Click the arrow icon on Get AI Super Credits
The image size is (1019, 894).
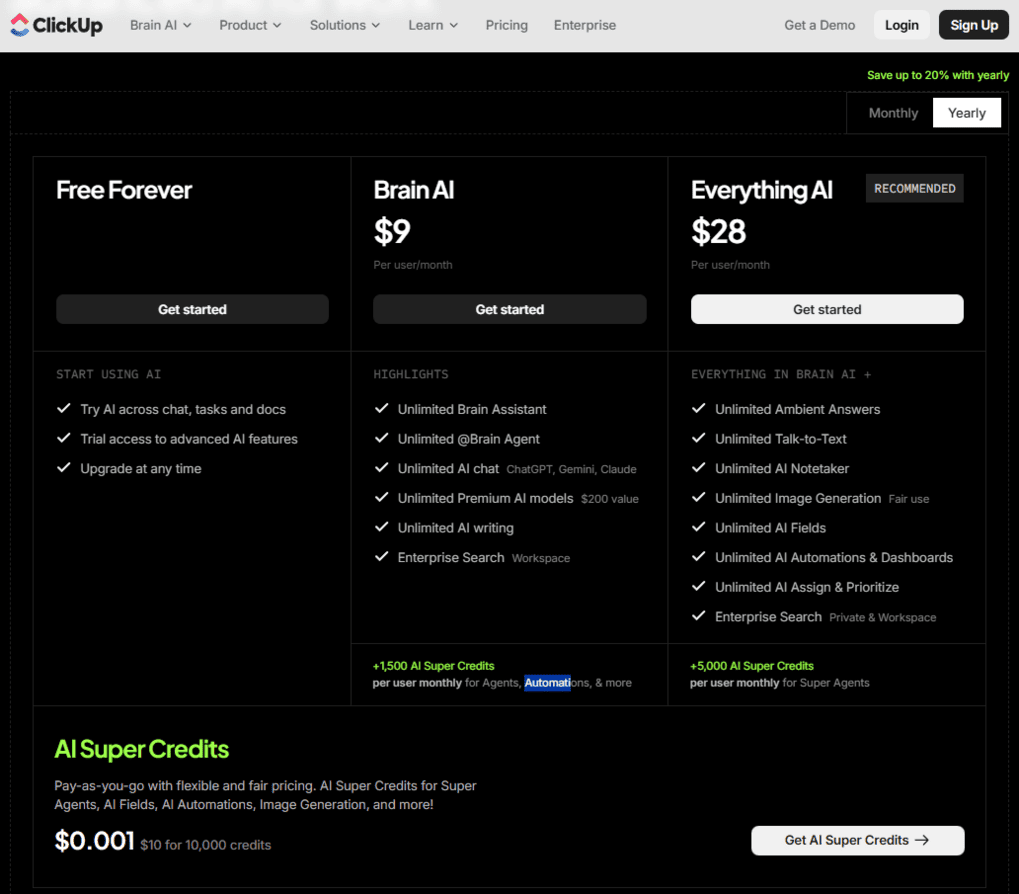923,841
